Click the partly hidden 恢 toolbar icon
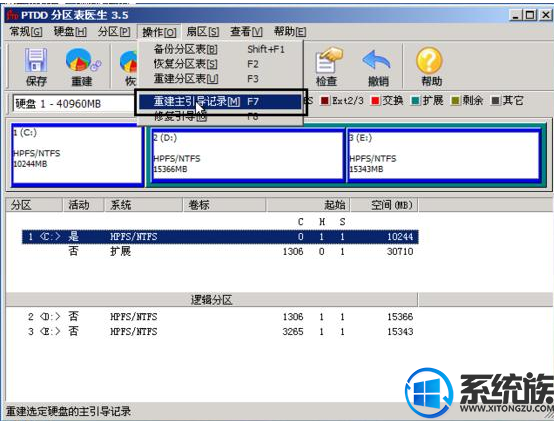This screenshot has height=421, width=554. 129,67
